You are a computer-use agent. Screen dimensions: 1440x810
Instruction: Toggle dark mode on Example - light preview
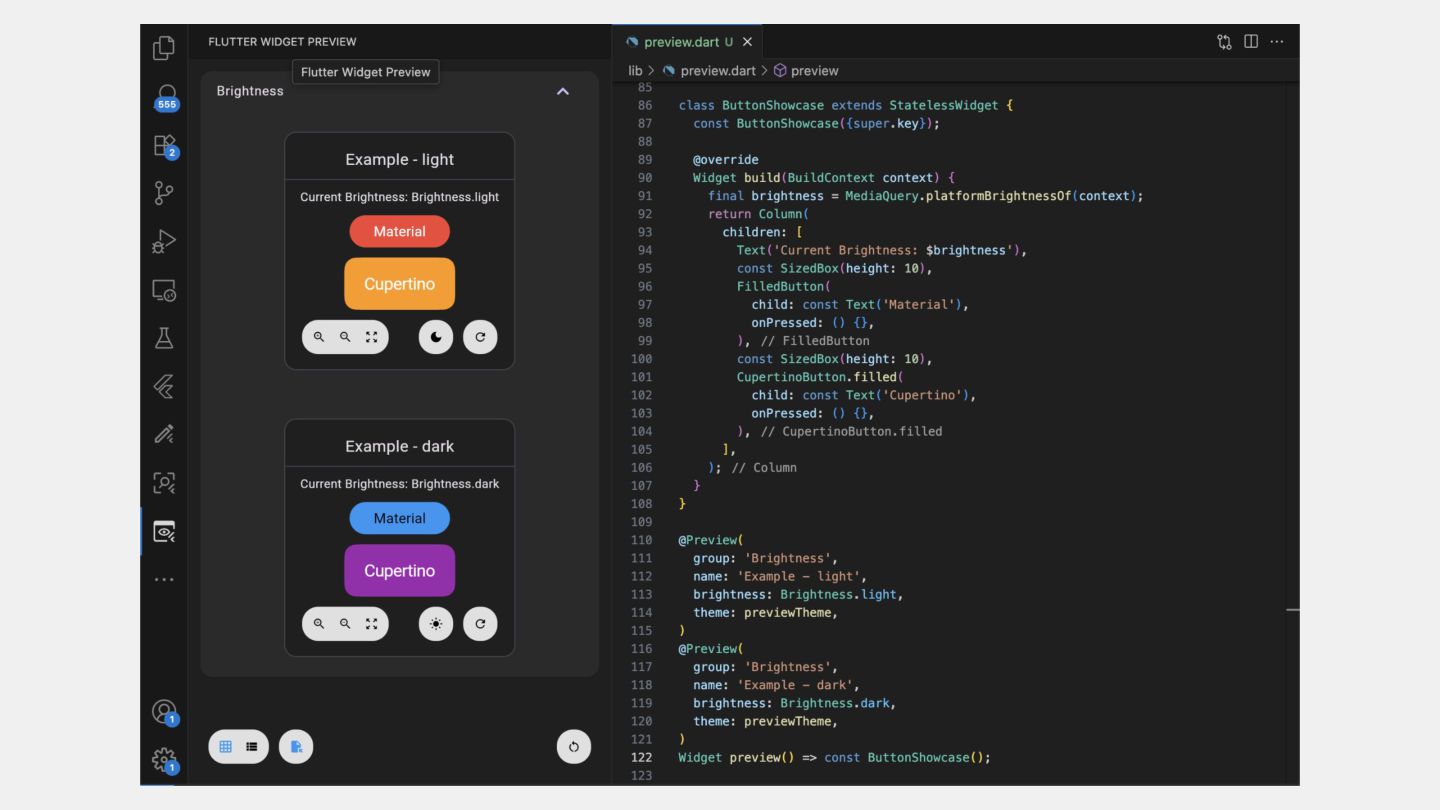coord(436,337)
